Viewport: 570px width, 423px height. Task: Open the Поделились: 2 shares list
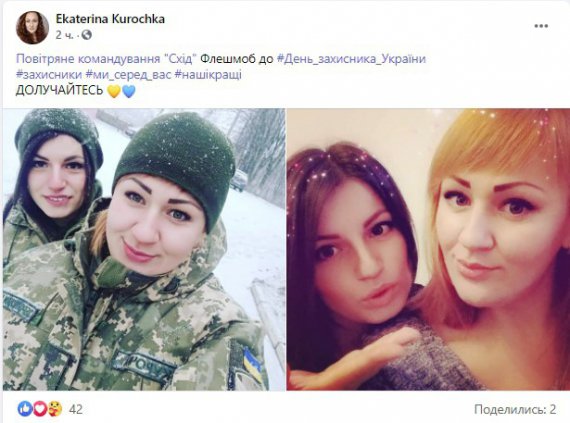point(515,409)
